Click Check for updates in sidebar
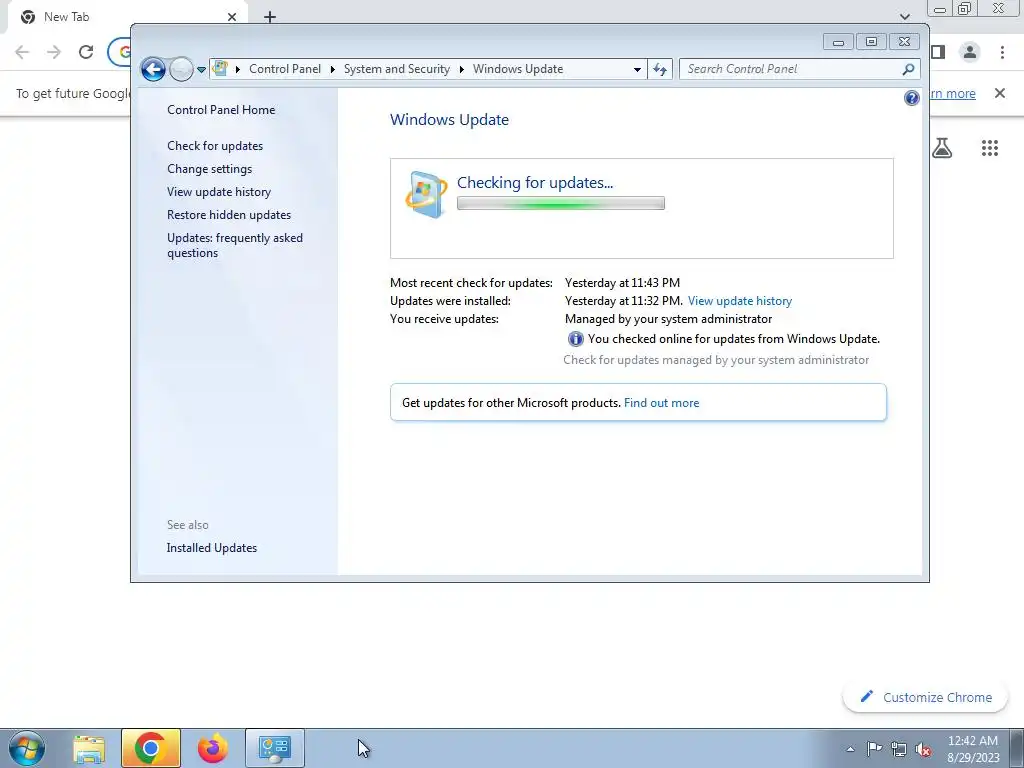The image size is (1024, 768). tap(215, 146)
